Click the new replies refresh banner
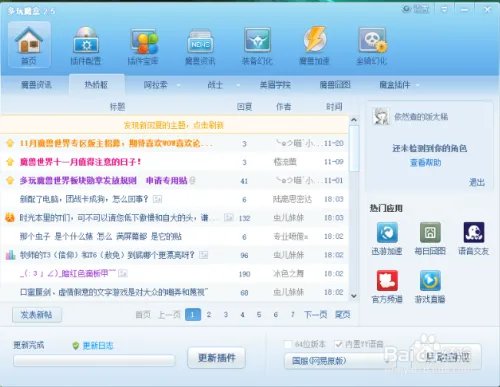The height and width of the screenshot is (387, 500). point(174,125)
